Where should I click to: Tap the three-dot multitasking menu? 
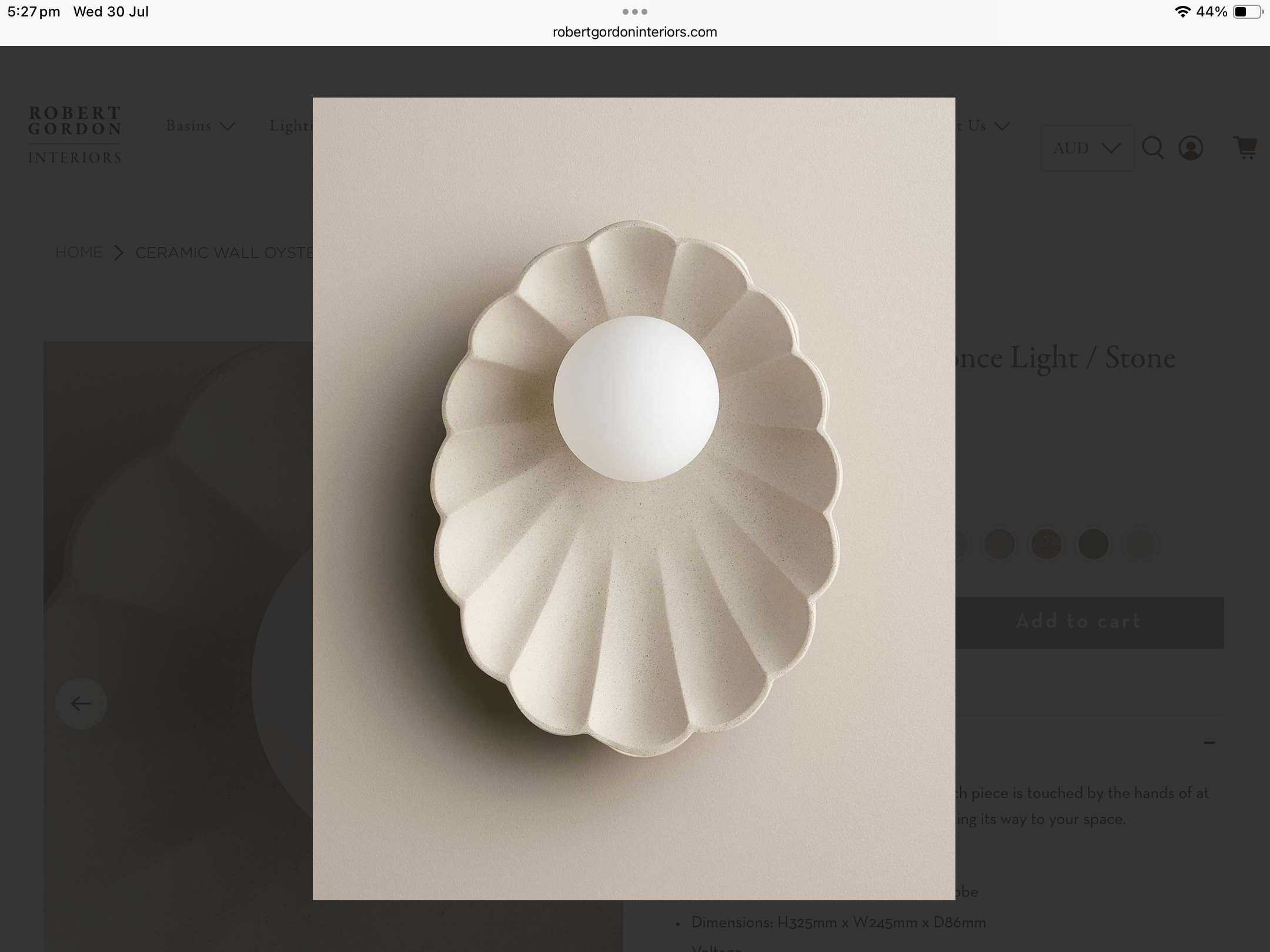635,12
